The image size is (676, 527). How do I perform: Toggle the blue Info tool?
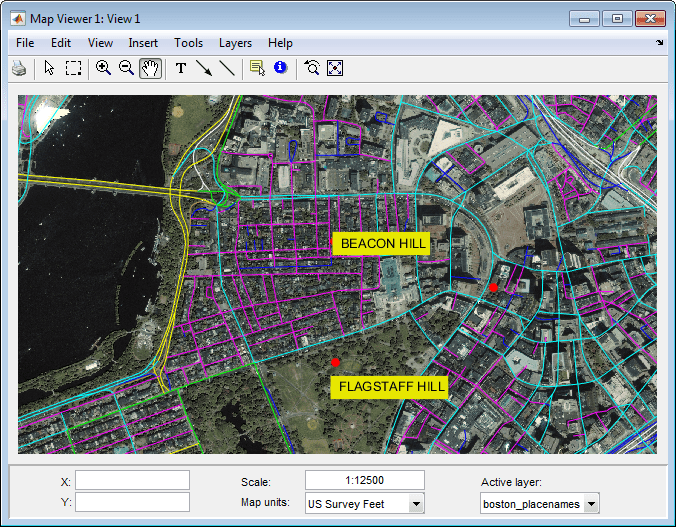click(280, 68)
